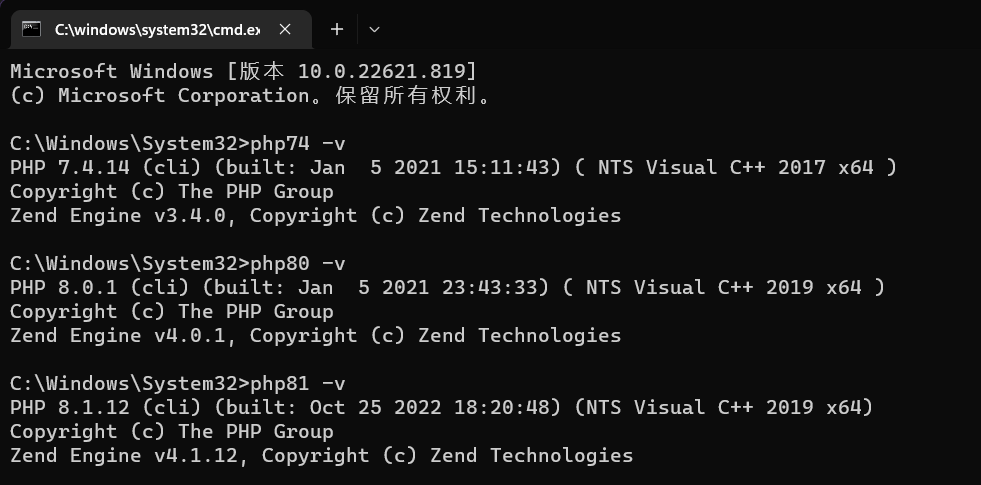Image resolution: width=981 pixels, height=485 pixels.
Task: Open a new tab with plus button
Action: click(x=337, y=29)
